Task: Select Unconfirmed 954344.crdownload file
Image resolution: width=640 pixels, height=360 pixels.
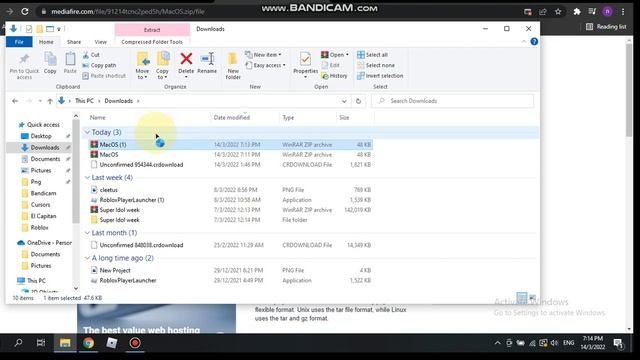Action: [x=141, y=165]
